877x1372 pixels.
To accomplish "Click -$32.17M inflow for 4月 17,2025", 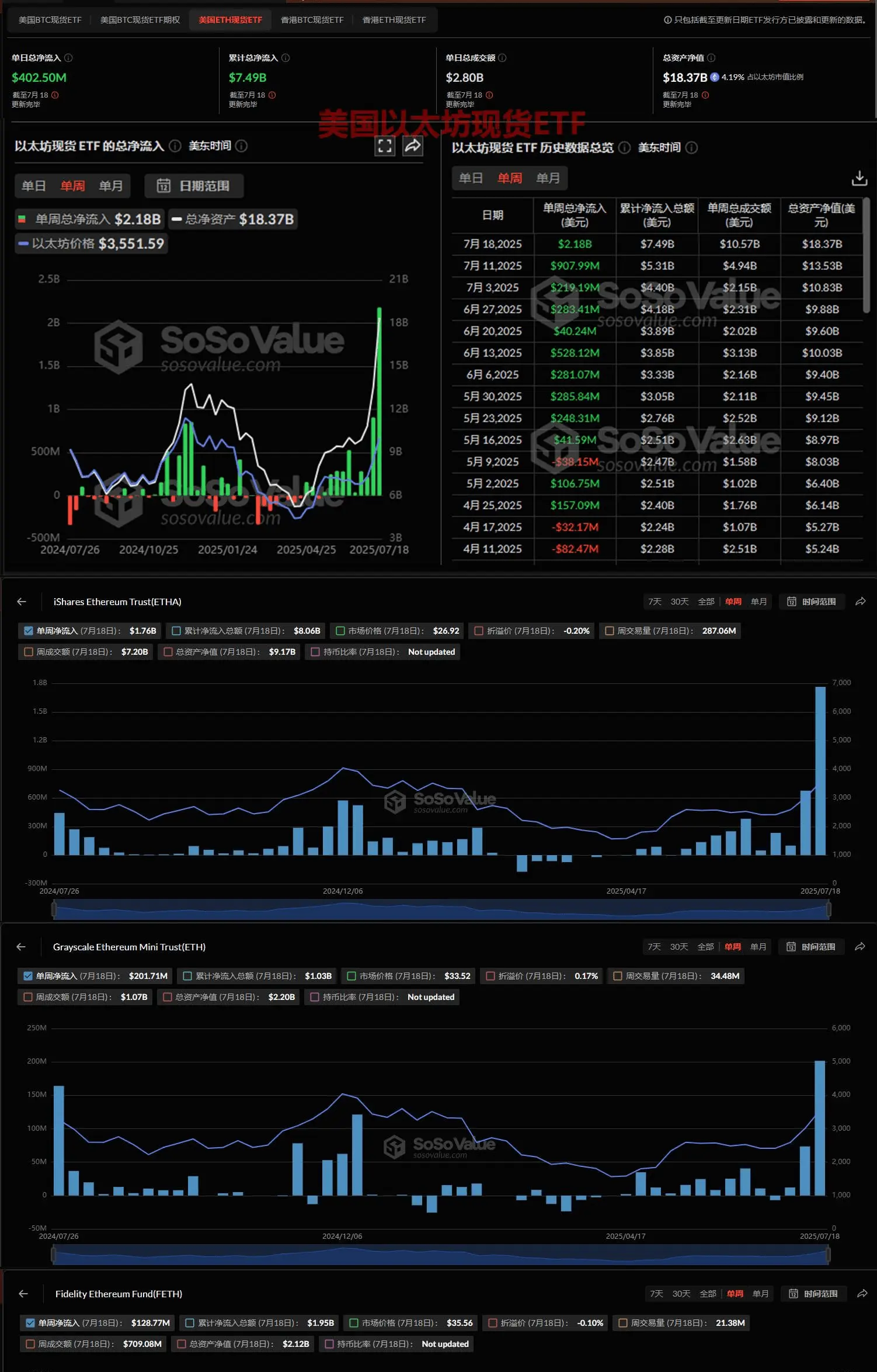I will [x=575, y=527].
